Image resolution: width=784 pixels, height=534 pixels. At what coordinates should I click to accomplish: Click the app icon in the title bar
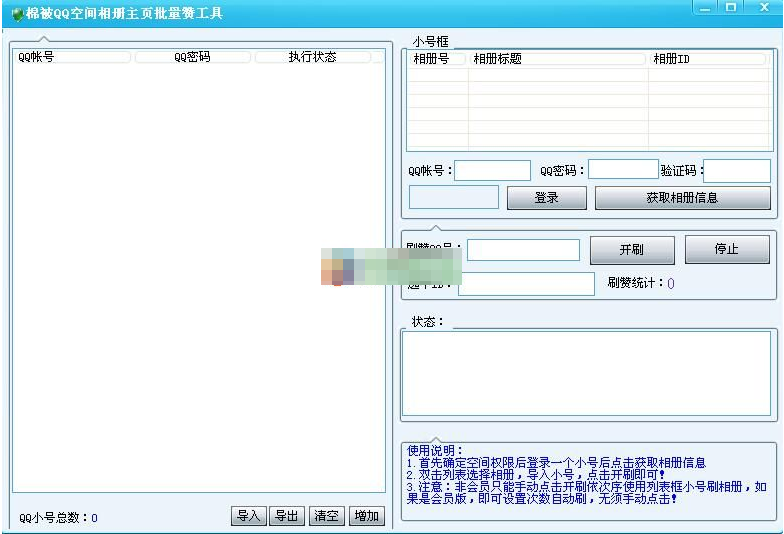click(x=16, y=13)
